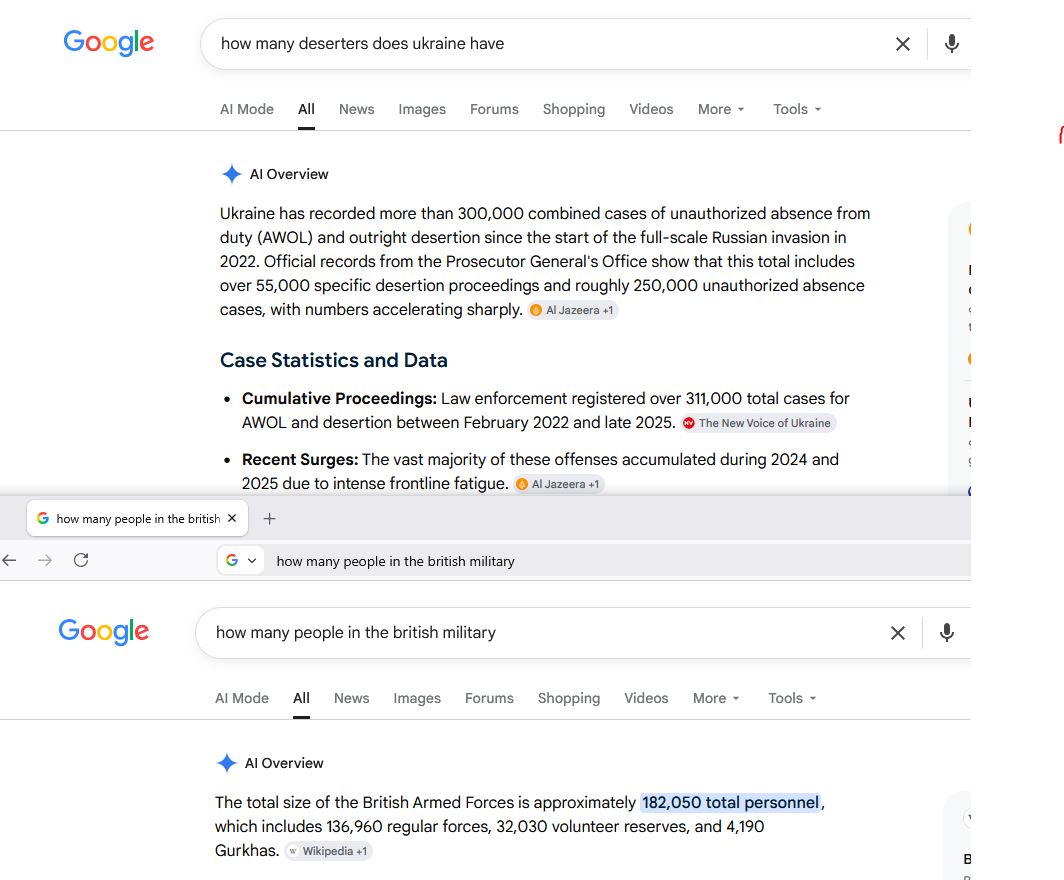
Task: Open News tab in lower results
Action: [x=352, y=698]
